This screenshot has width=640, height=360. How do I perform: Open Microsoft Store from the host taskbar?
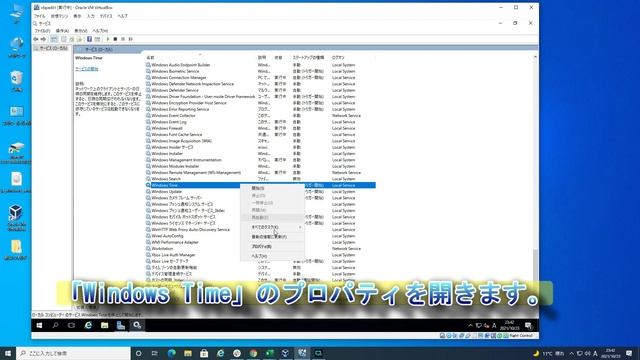[204, 353]
